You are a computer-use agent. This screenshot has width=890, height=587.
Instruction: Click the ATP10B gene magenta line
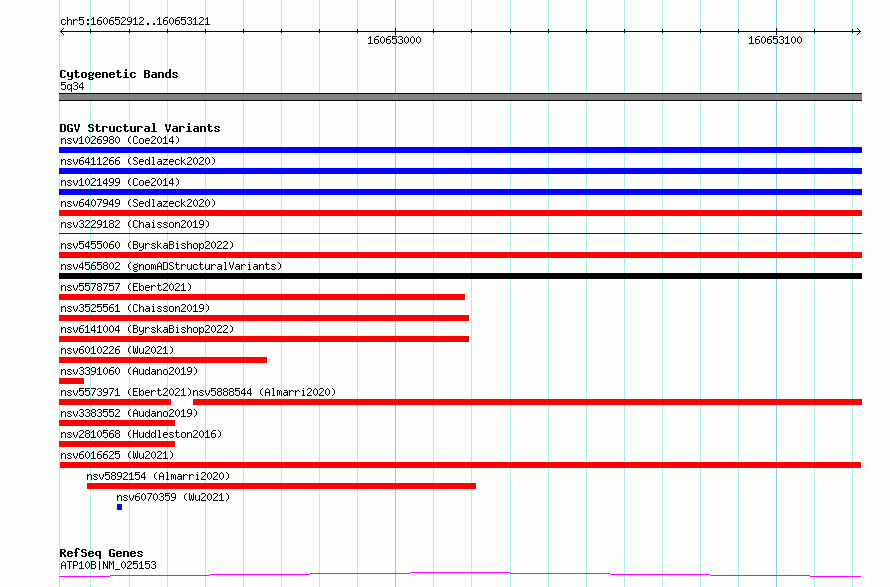click(460, 575)
